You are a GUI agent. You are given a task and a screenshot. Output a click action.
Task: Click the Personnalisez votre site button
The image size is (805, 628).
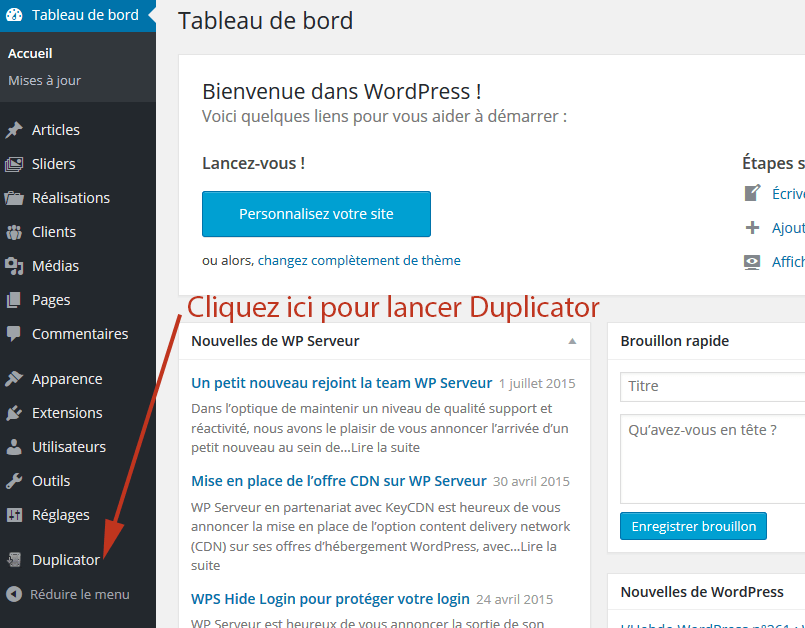pyautogui.click(x=316, y=214)
